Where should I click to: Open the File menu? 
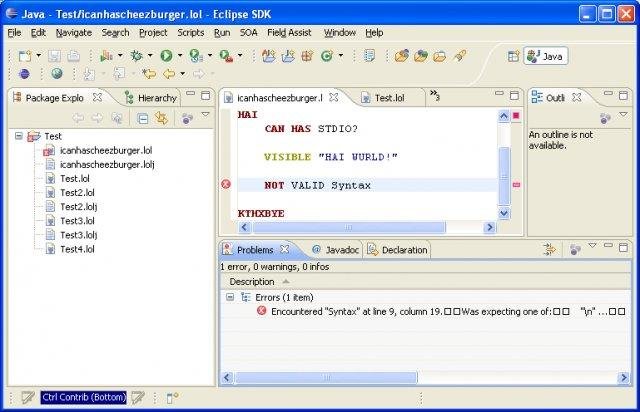click(14, 33)
